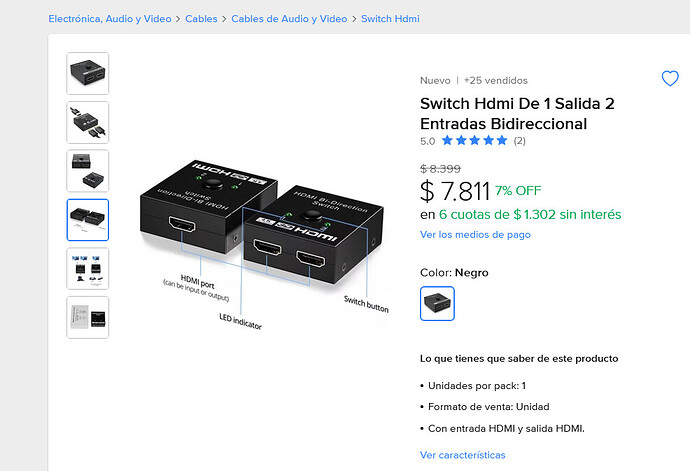
Task: Click the 6 cuotas sin interés text
Action: click(530, 214)
